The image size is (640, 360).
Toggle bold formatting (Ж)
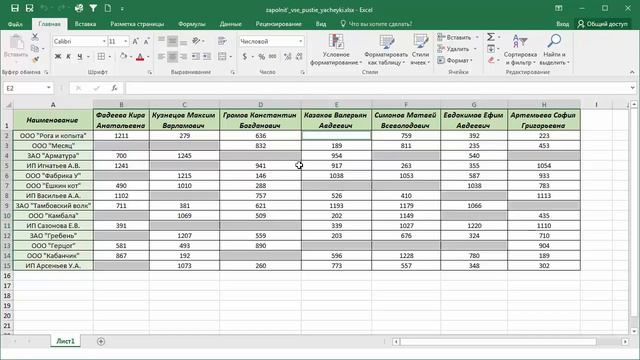58,56
